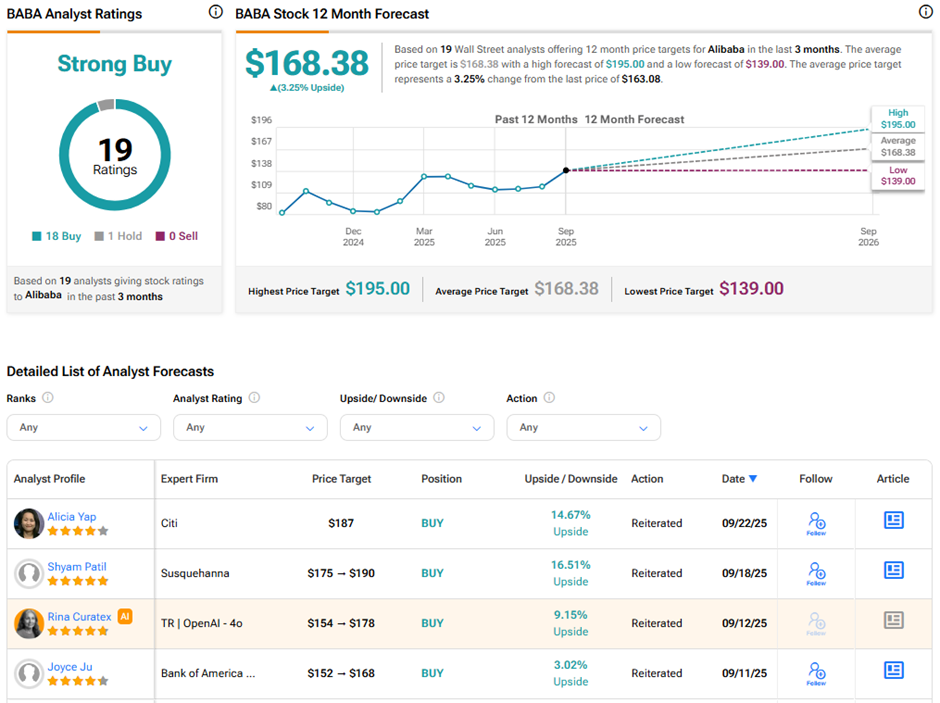940x703 pixels.
Task: Click the Average $168.38 forecast label
Action: coord(897,146)
